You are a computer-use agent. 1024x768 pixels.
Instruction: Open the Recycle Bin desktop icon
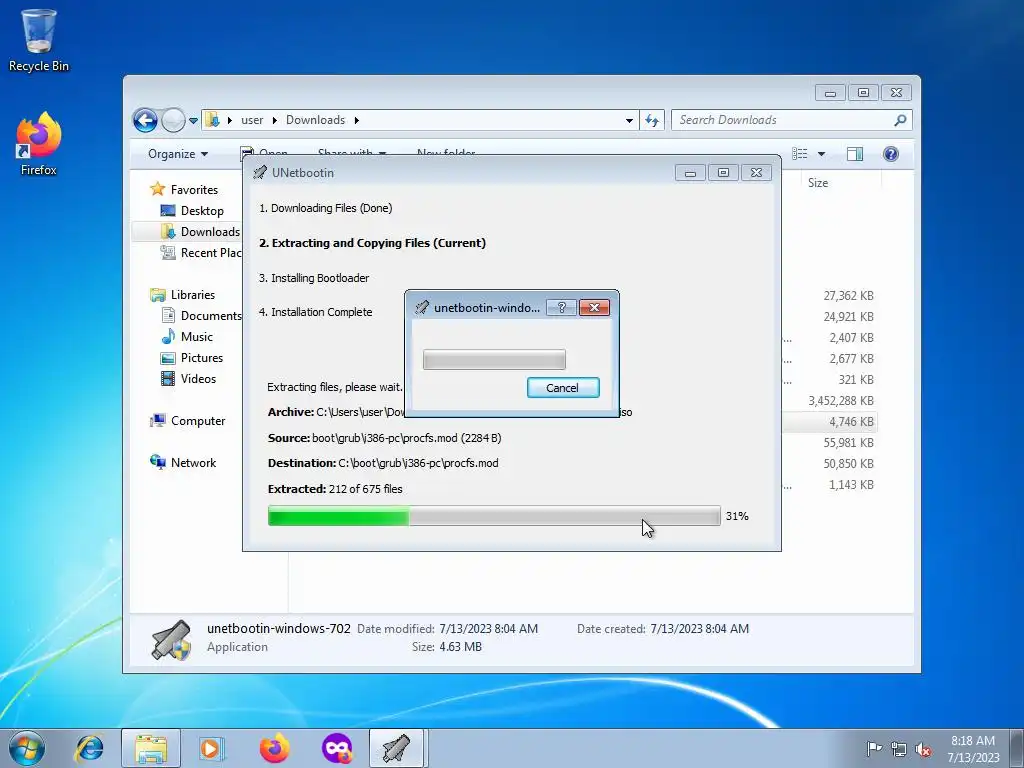[x=39, y=39]
